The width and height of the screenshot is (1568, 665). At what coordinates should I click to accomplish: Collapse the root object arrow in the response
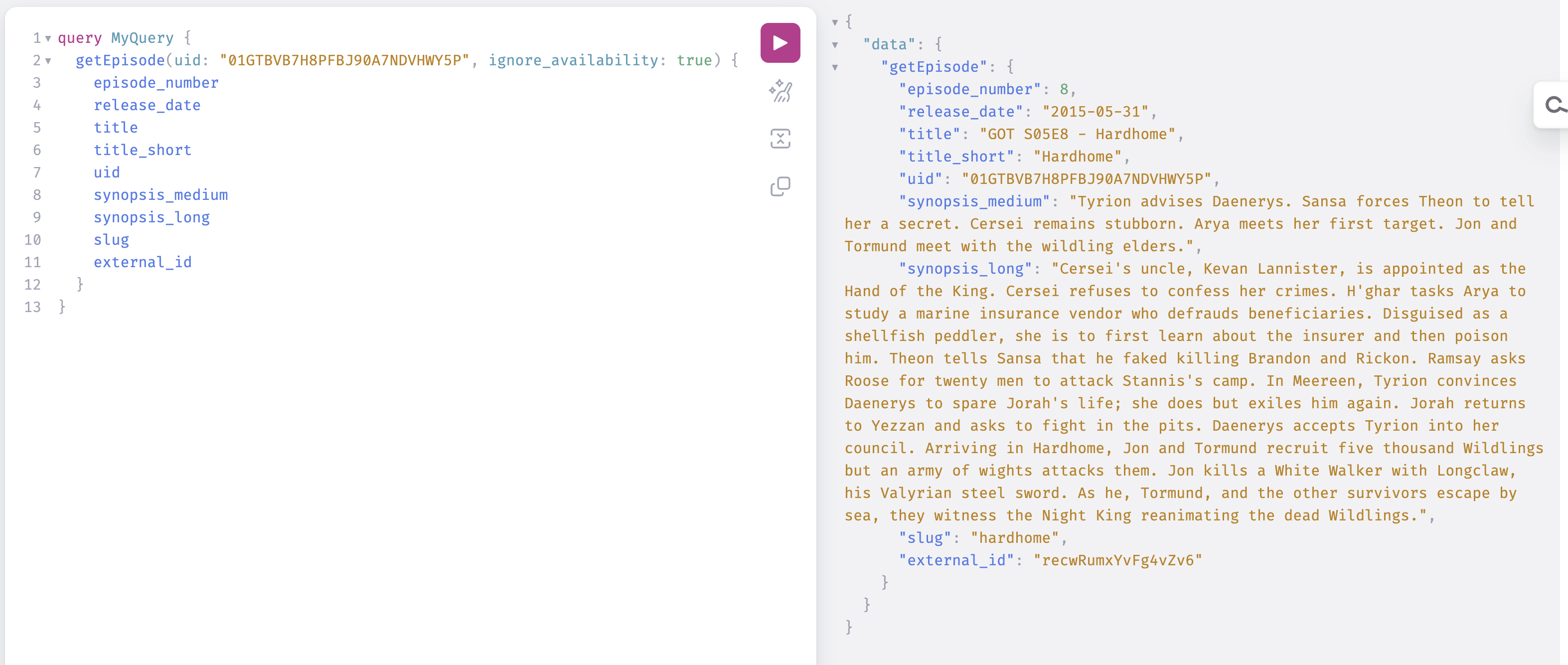(x=835, y=22)
